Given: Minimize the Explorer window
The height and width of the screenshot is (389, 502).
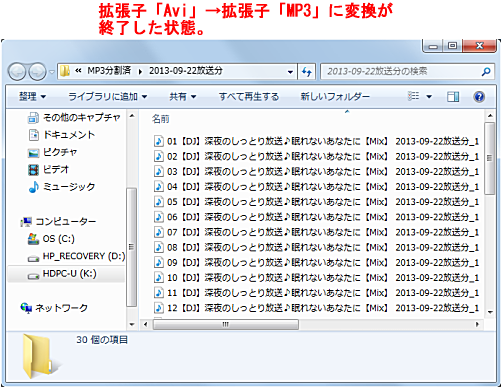Looking at the screenshot, I should click(433, 46).
